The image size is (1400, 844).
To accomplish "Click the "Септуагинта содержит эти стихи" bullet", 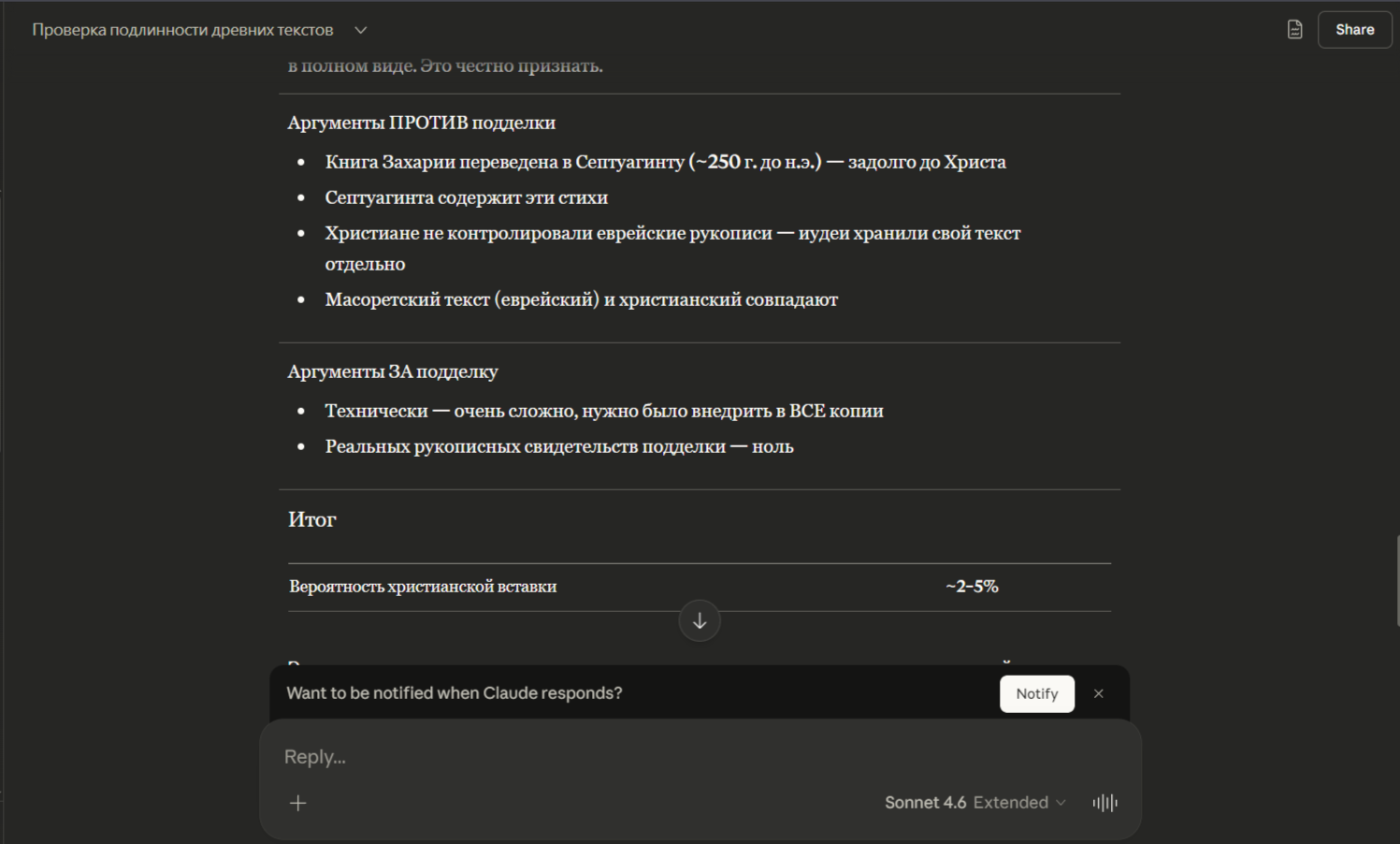I will (466, 197).
